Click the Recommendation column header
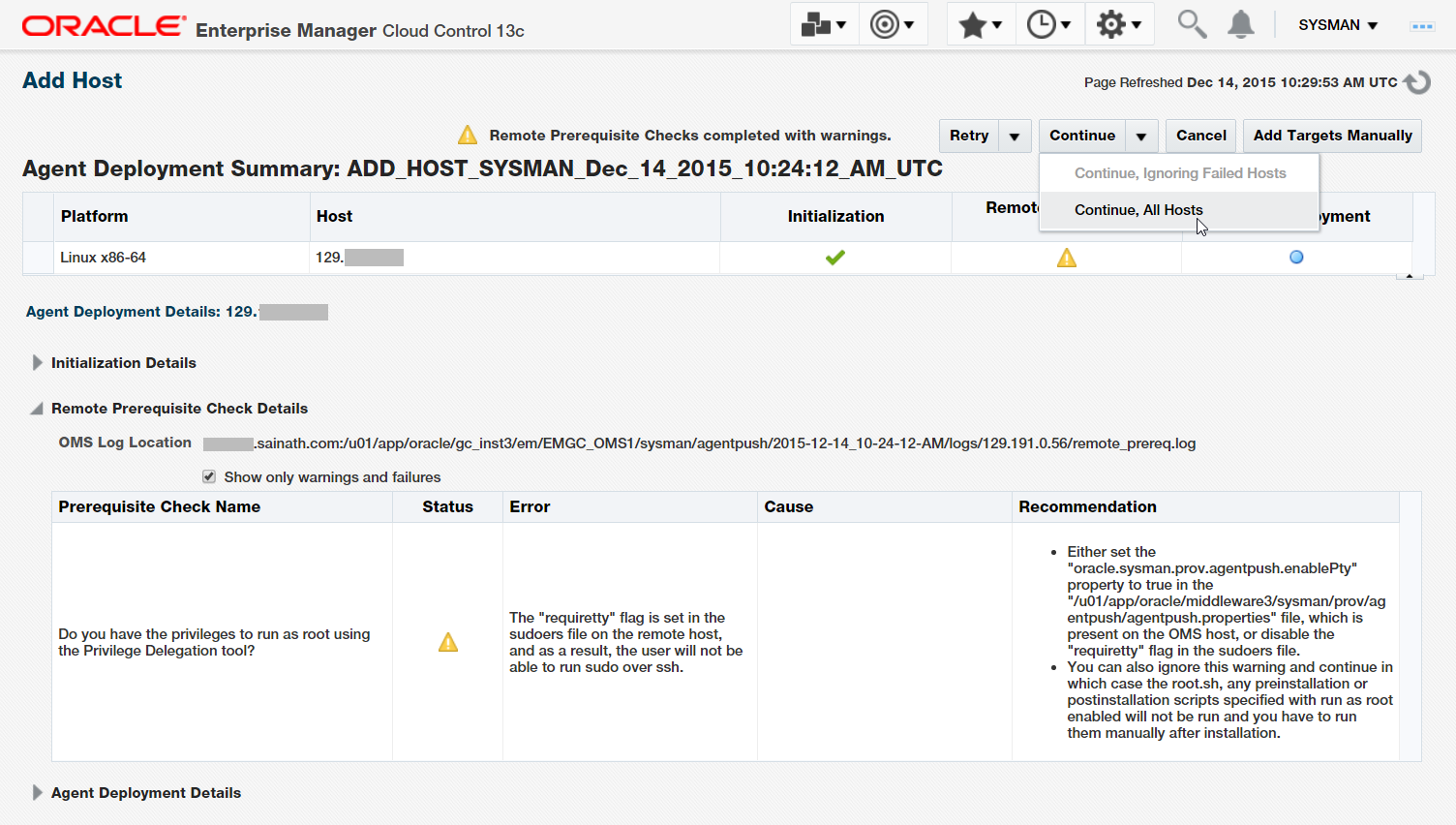This screenshot has width=1456, height=825. click(x=1205, y=506)
